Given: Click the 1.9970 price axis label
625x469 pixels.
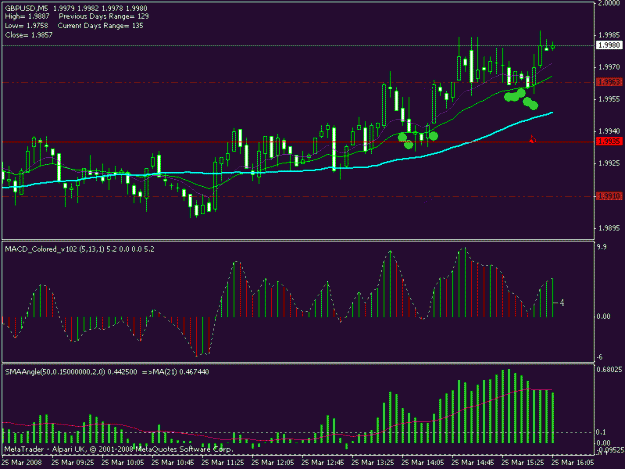Looking at the screenshot, I should click(609, 67).
